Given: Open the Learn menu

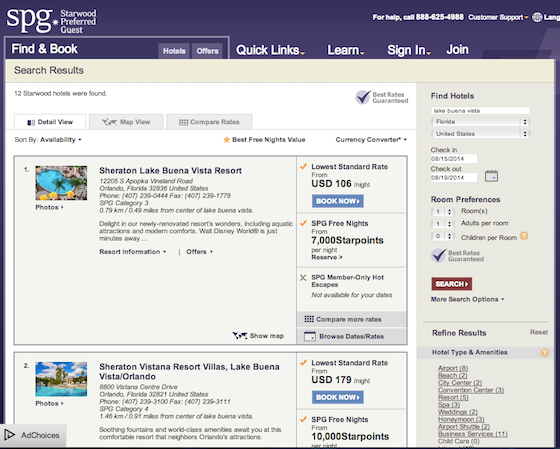Looking at the screenshot, I should coord(346,50).
